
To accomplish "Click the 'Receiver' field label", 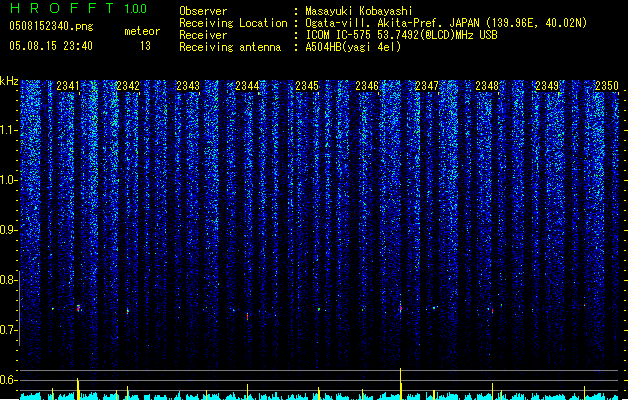I will coord(203,35).
